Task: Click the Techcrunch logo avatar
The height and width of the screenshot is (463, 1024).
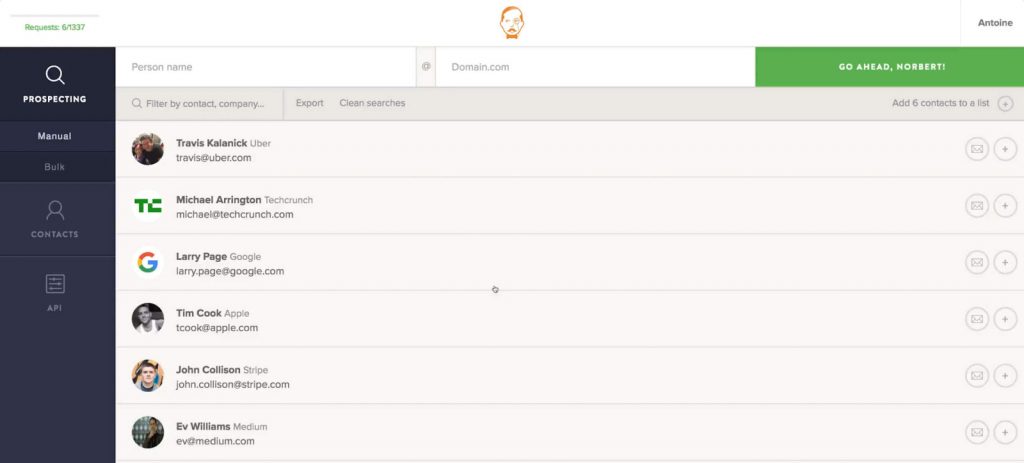Action: tap(148, 206)
